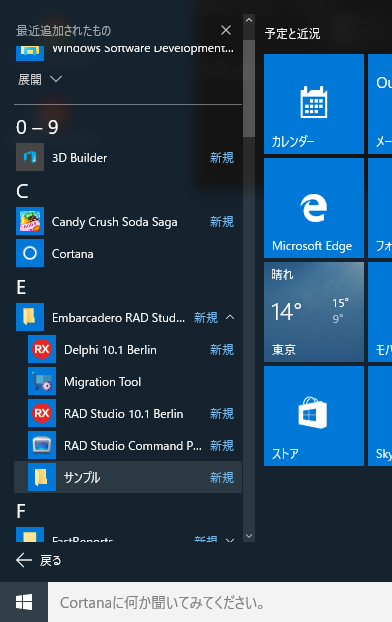The image size is (392, 622).
Task: Jump to the 0 – 9 letter index
Action: (x=37, y=127)
